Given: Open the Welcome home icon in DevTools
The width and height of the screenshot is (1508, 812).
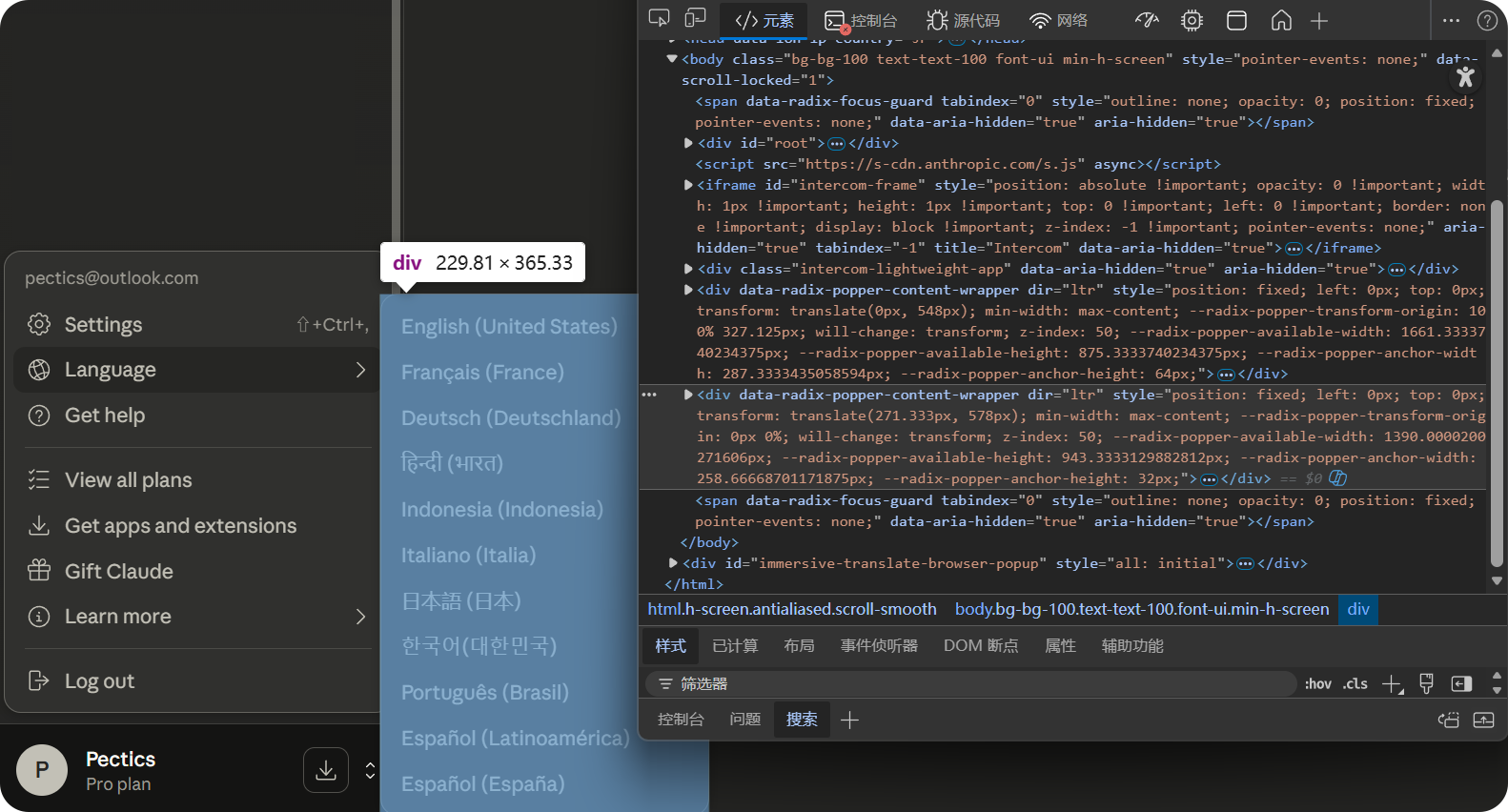Looking at the screenshot, I should pos(1281,20).
